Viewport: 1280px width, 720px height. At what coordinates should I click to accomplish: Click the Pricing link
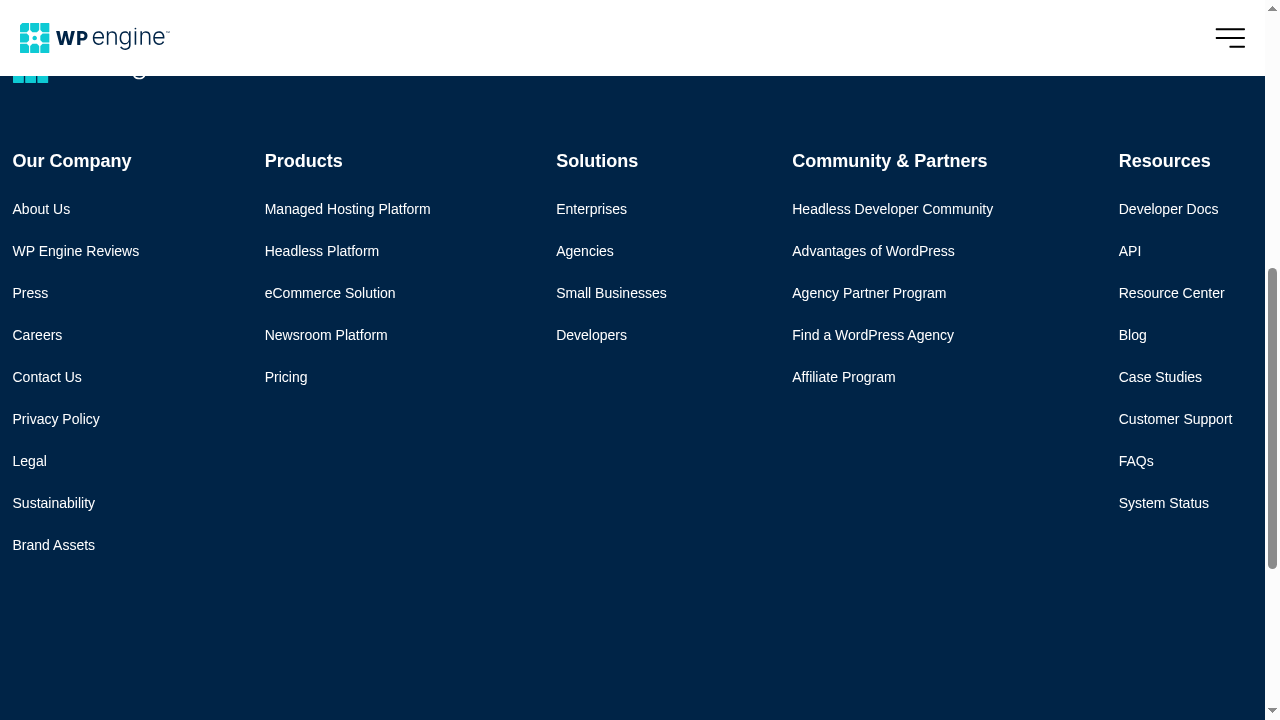(x=286, y=377)
